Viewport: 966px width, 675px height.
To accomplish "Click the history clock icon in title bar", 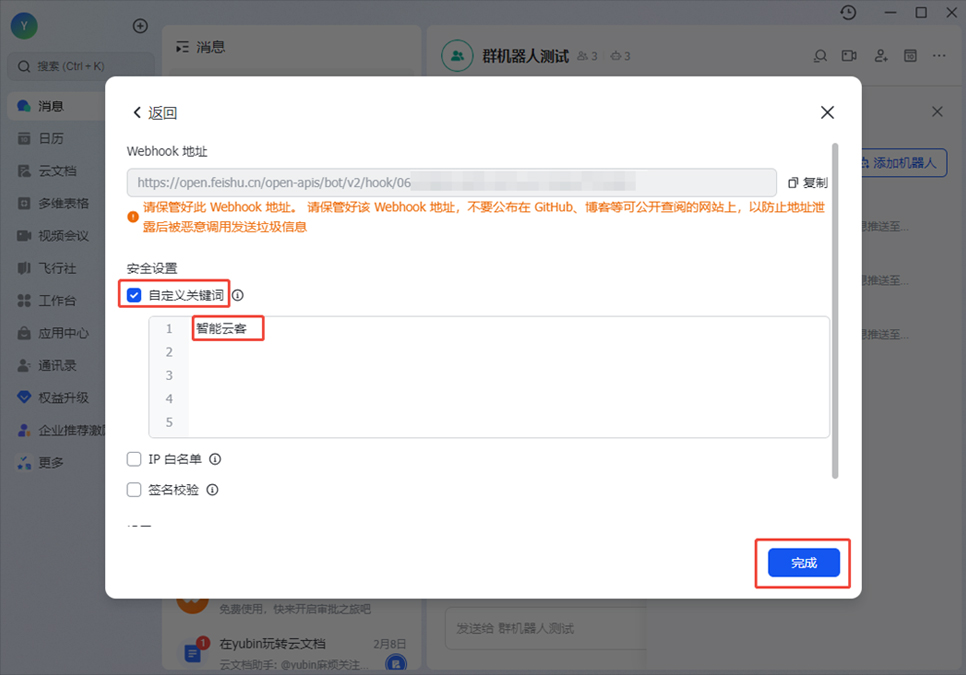I will 848,12.
